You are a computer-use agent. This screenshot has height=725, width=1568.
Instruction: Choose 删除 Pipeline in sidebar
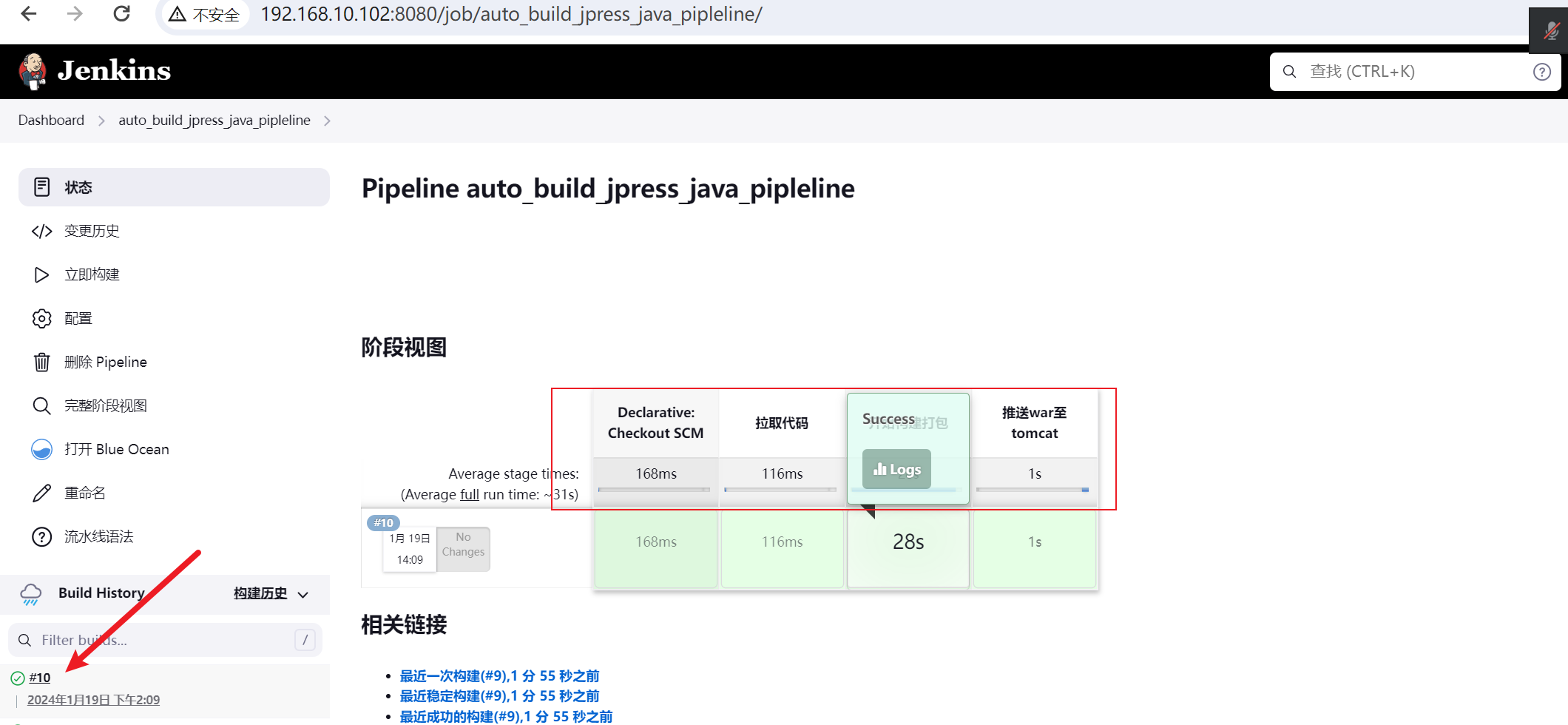pos(106,362)
